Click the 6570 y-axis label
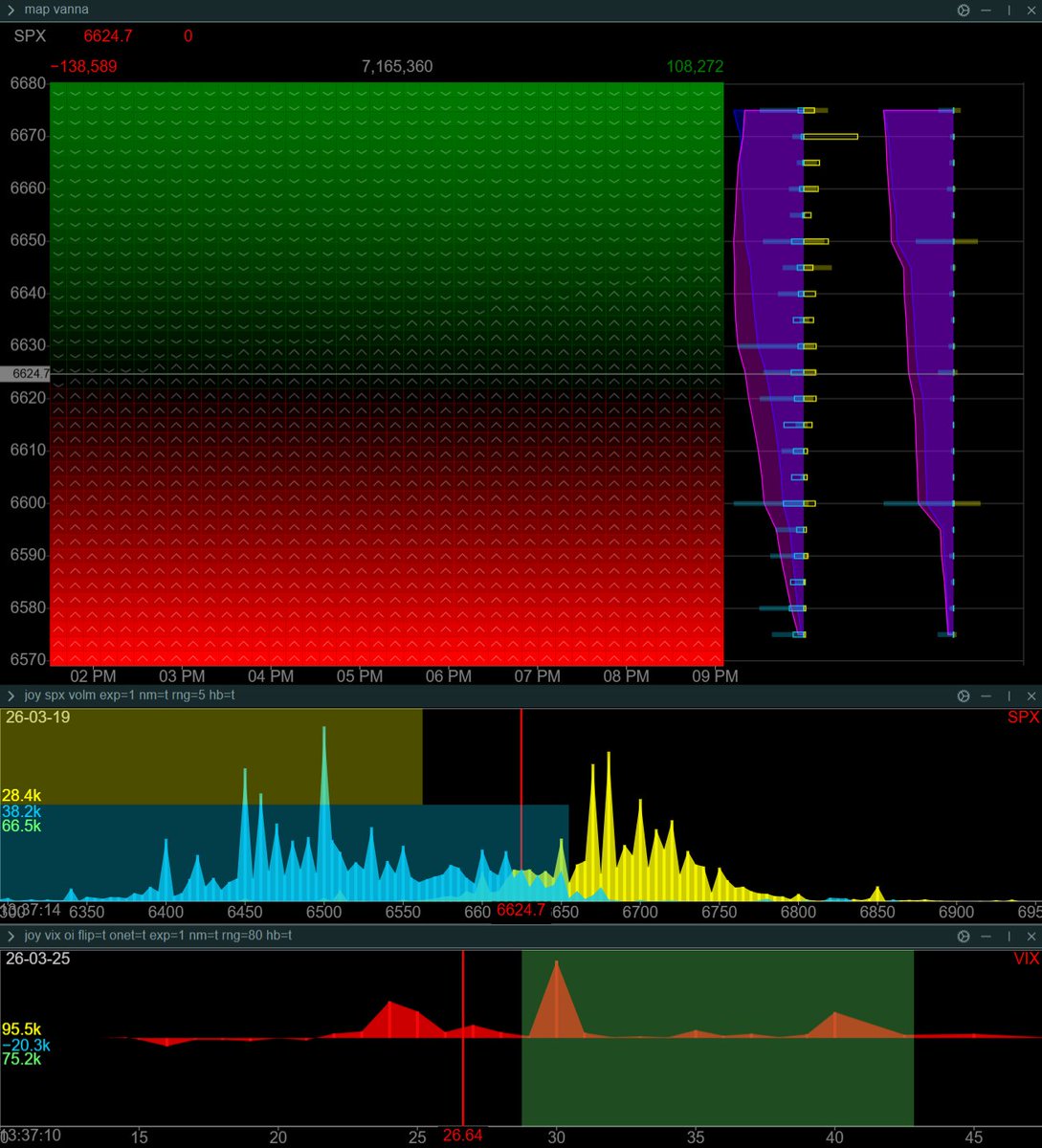The width and height of the screenshot is (1042, 1148). [x=28, y=658]
